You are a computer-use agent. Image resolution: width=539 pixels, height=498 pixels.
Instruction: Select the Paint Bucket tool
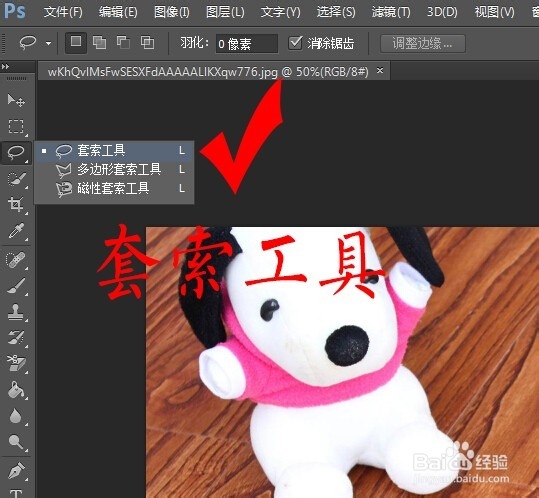pyautogui.click(x=16, y=390)
